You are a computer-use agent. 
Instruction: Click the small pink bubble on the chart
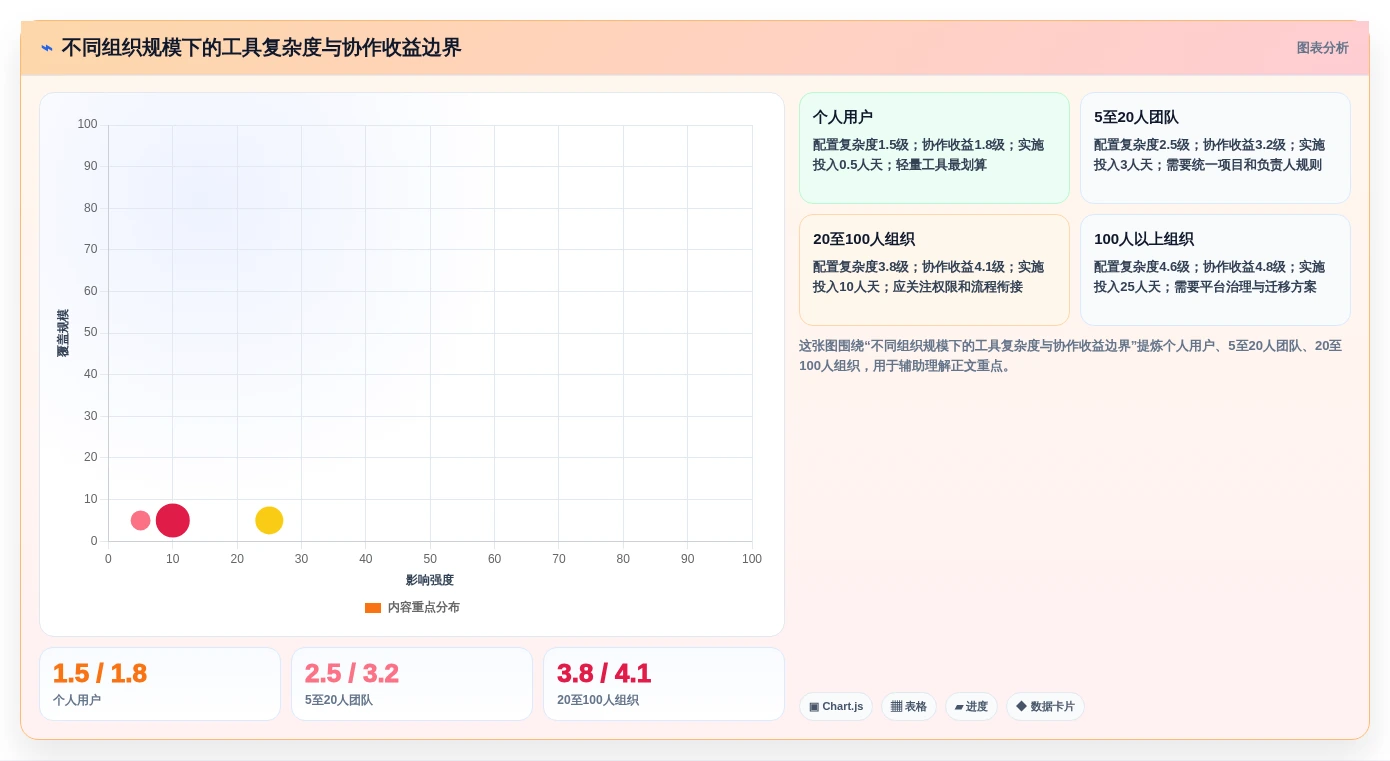[140, 520]
